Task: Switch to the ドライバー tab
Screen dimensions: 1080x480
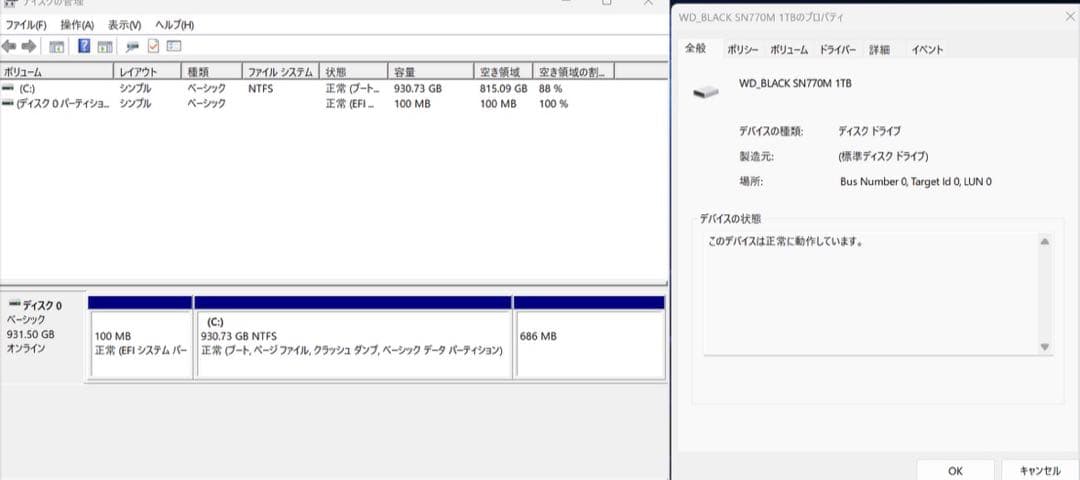Action: [x=838, y=50]
